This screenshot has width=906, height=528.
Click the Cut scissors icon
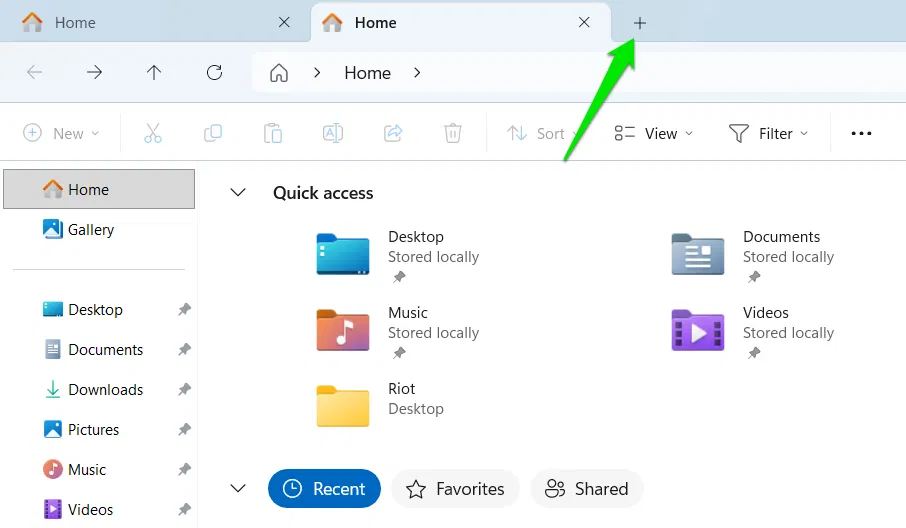pyautogui.click(x=153, y=133)
